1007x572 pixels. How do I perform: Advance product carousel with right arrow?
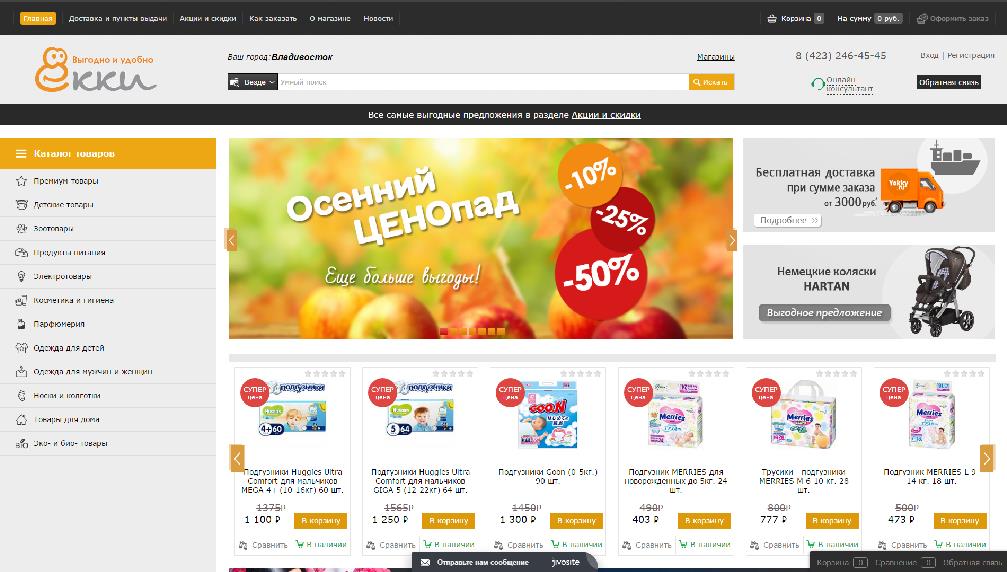pyautogui.click(x=986, y=458)
